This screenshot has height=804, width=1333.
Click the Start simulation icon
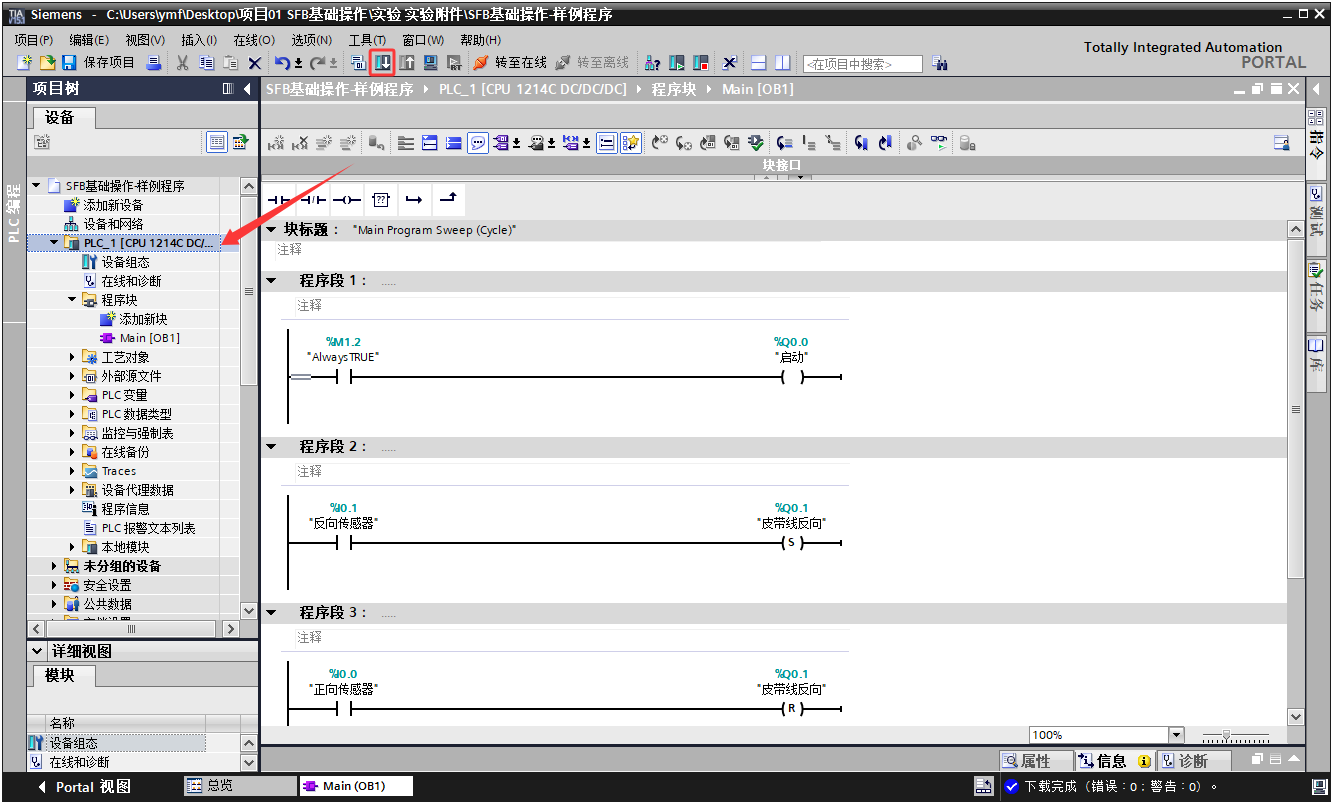tap(431, 63)
